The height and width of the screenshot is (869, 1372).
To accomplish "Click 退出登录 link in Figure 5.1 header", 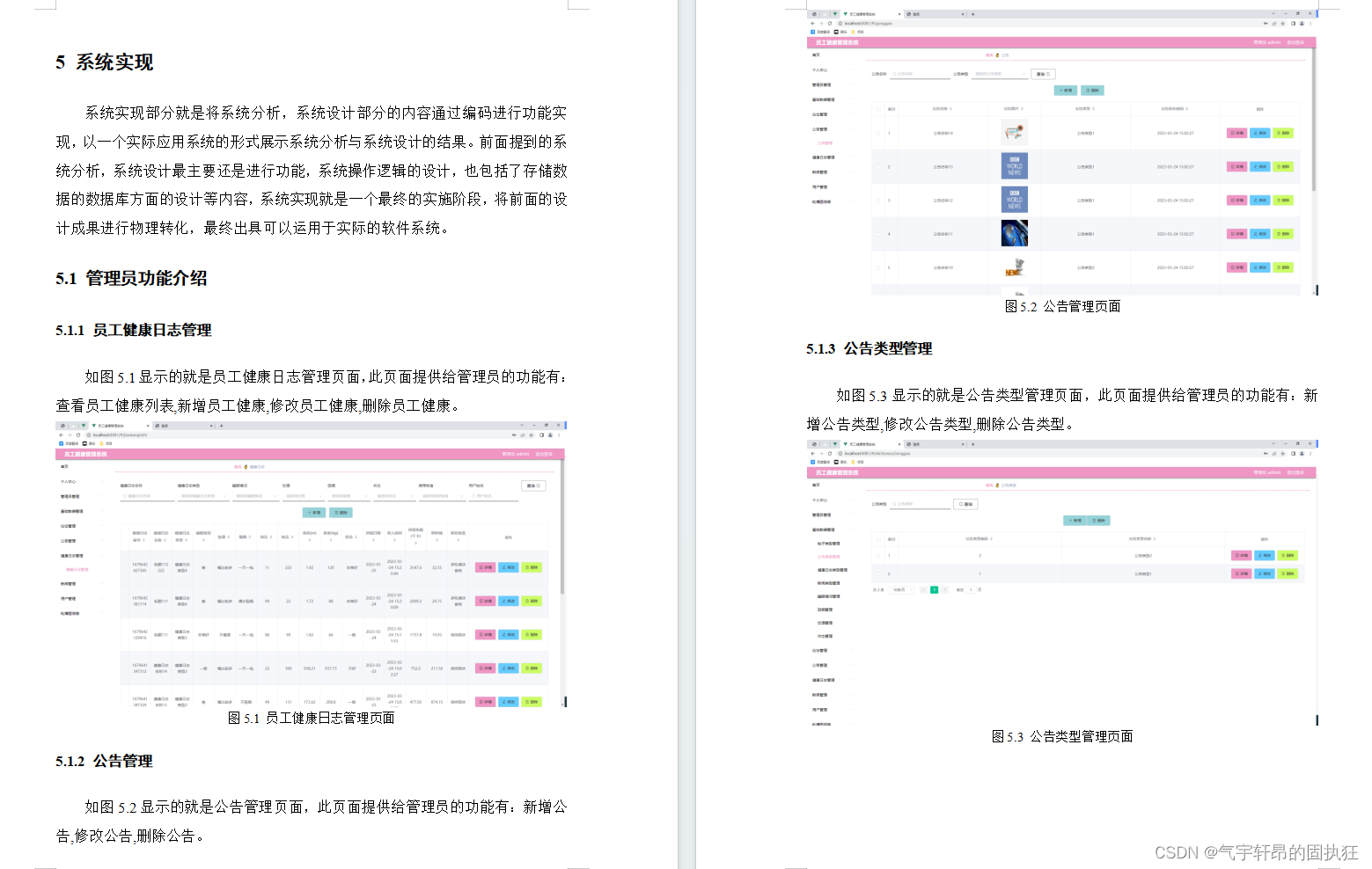I will (544, 455).
